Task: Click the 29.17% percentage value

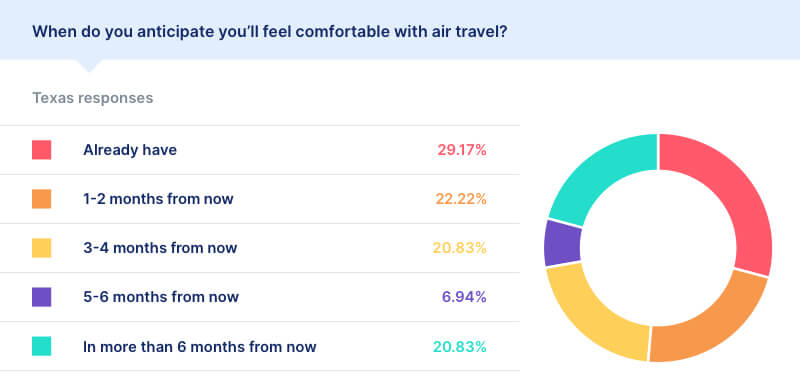Action: [462, 150]
